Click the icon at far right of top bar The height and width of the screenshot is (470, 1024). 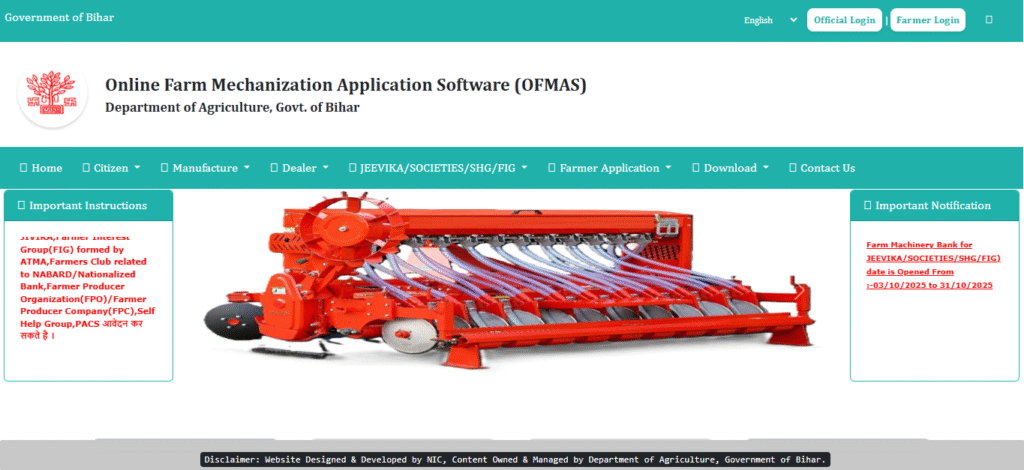coord(989,19)
